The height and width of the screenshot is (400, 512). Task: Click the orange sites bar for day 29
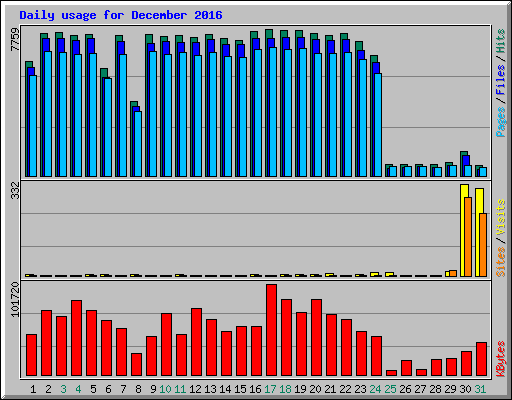[x=453, y=273]
